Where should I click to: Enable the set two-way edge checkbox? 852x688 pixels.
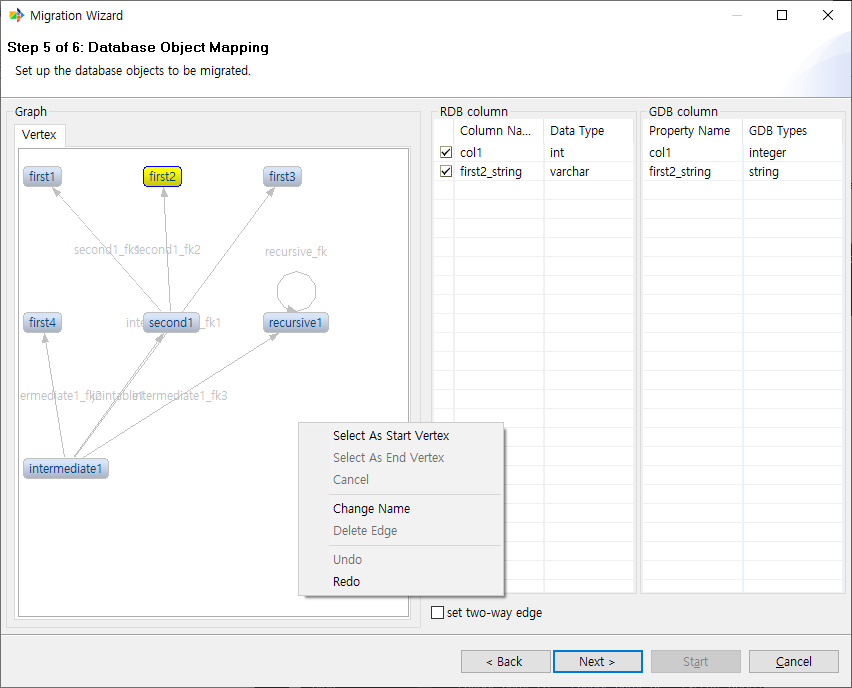coord(437,613)
